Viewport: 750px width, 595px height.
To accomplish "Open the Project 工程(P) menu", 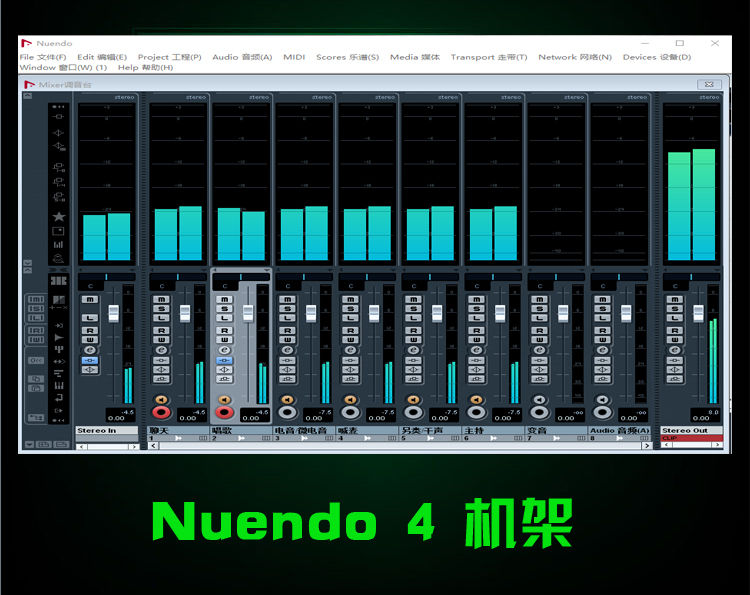I will (x=169, y=57).
